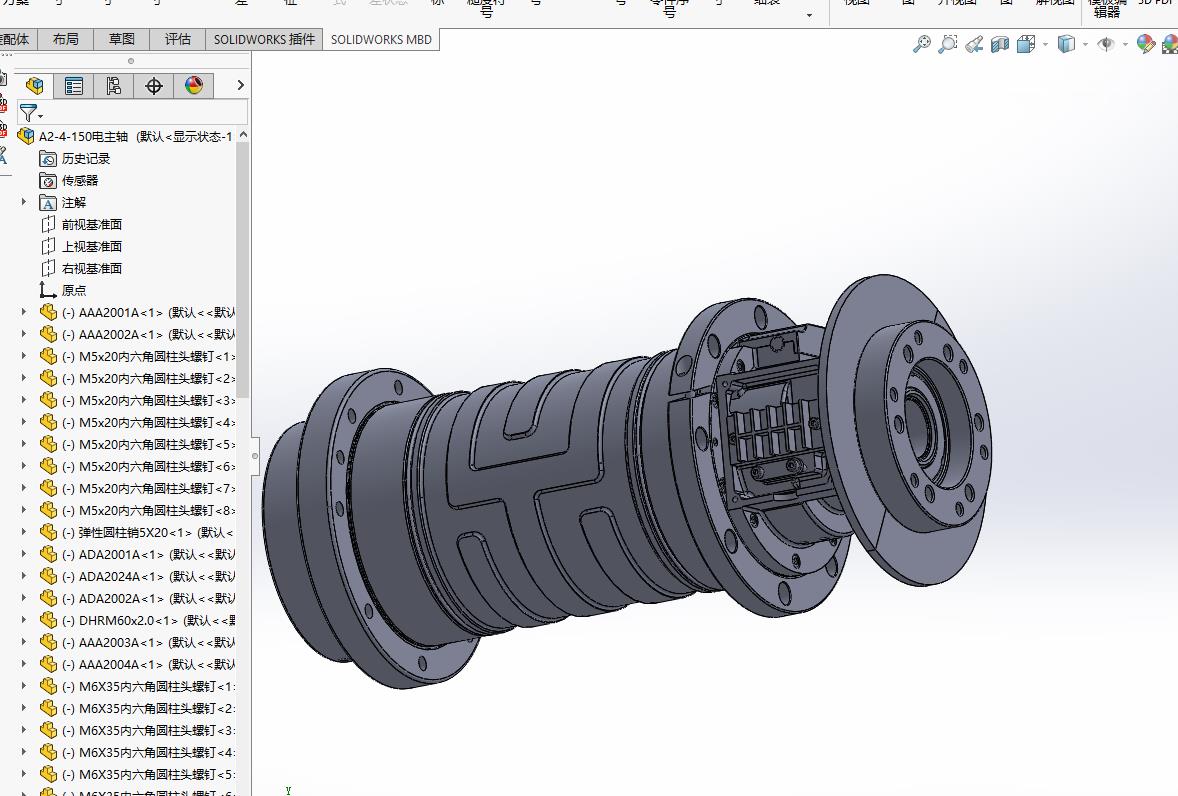Open the tree filter funnel dropdown
This screenshot has height=796, width=1178.
click(31, 113)
